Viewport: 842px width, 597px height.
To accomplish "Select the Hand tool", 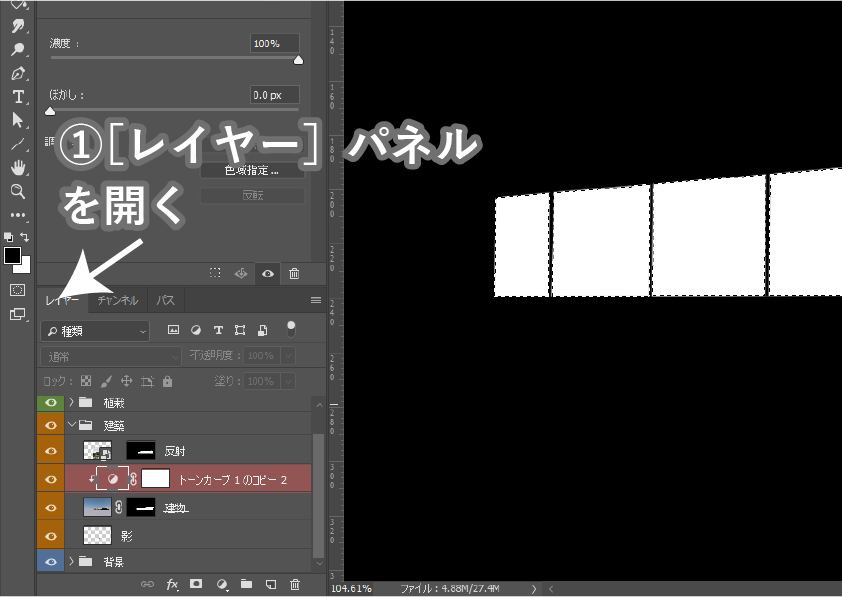I will [18, 168].
